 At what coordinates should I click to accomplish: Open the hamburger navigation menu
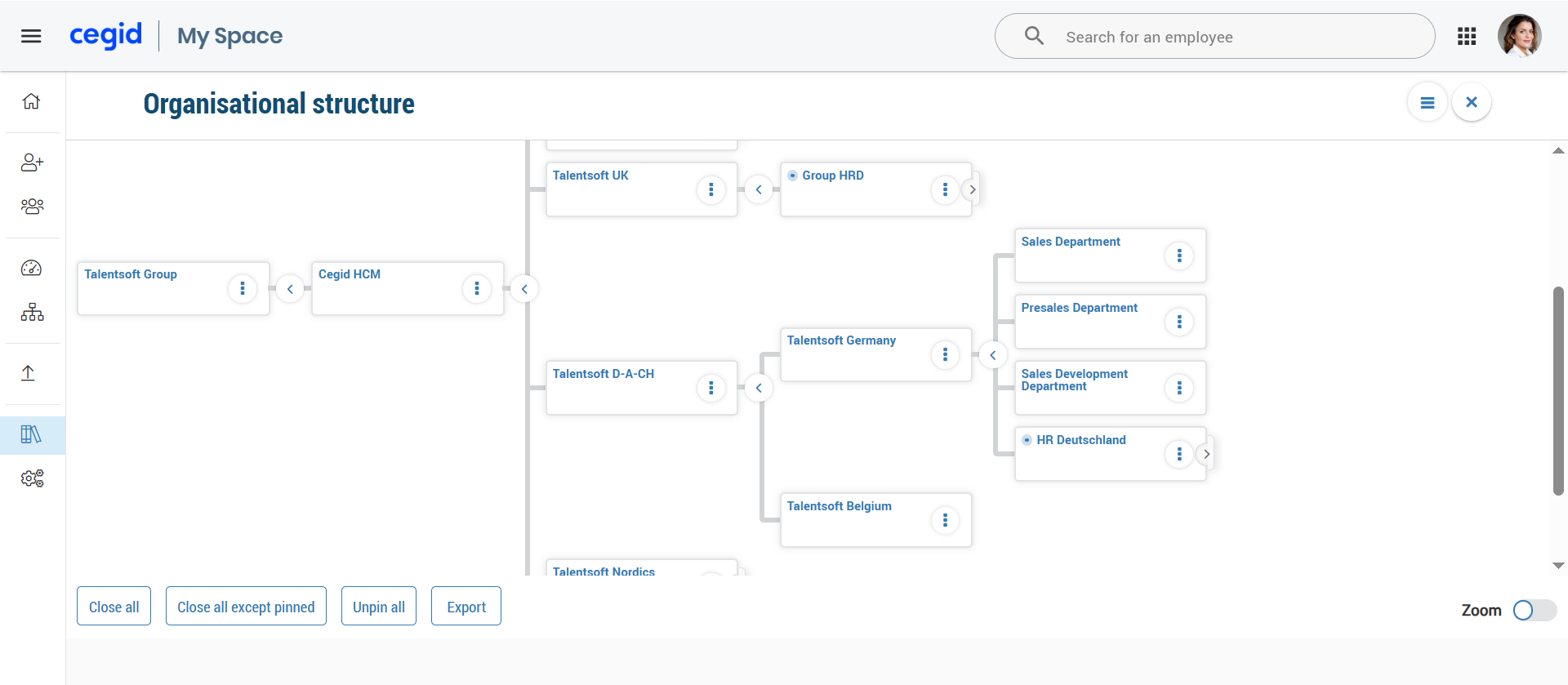coord(31,36)
